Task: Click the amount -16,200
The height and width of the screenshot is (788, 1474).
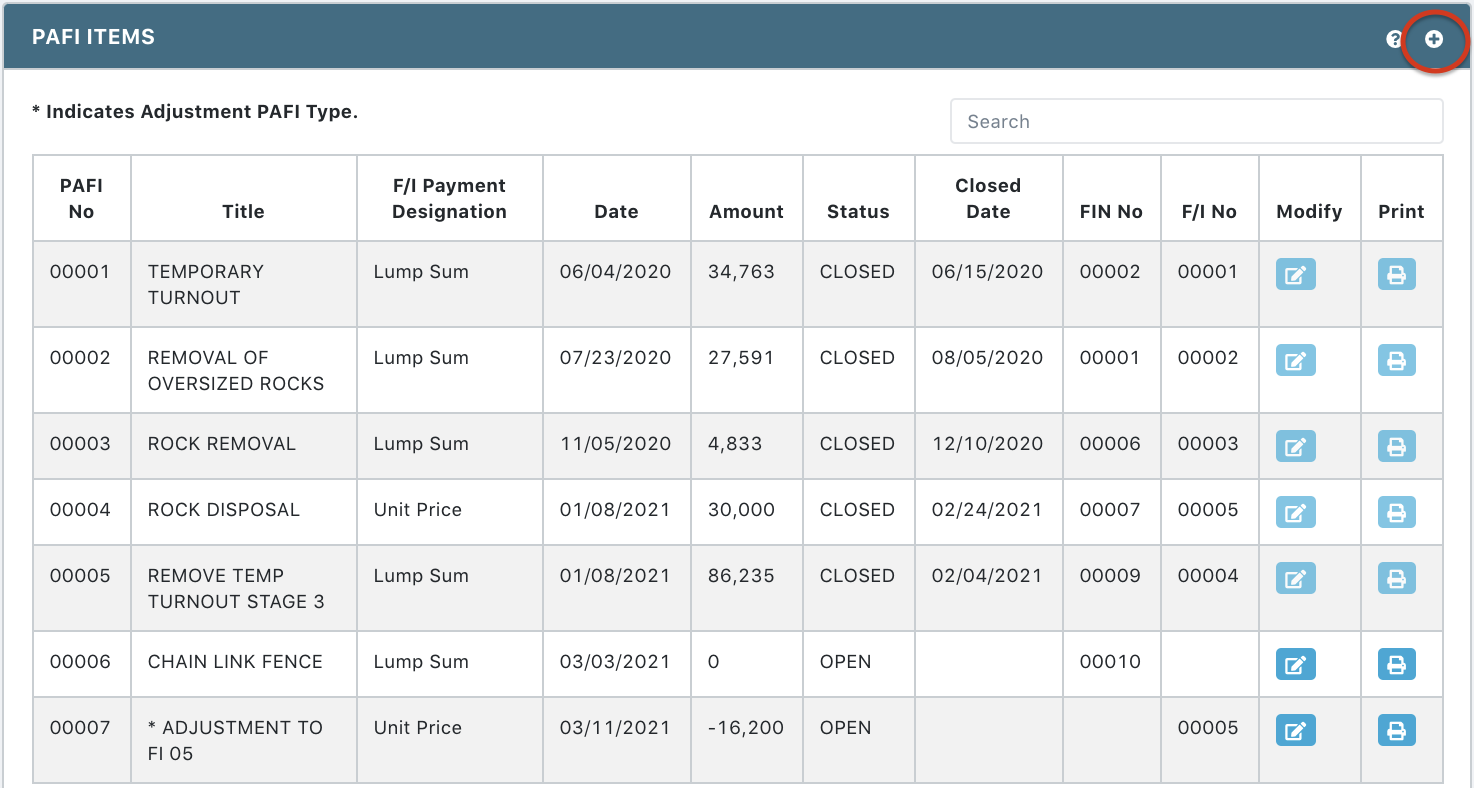Action: pos(745,727)
